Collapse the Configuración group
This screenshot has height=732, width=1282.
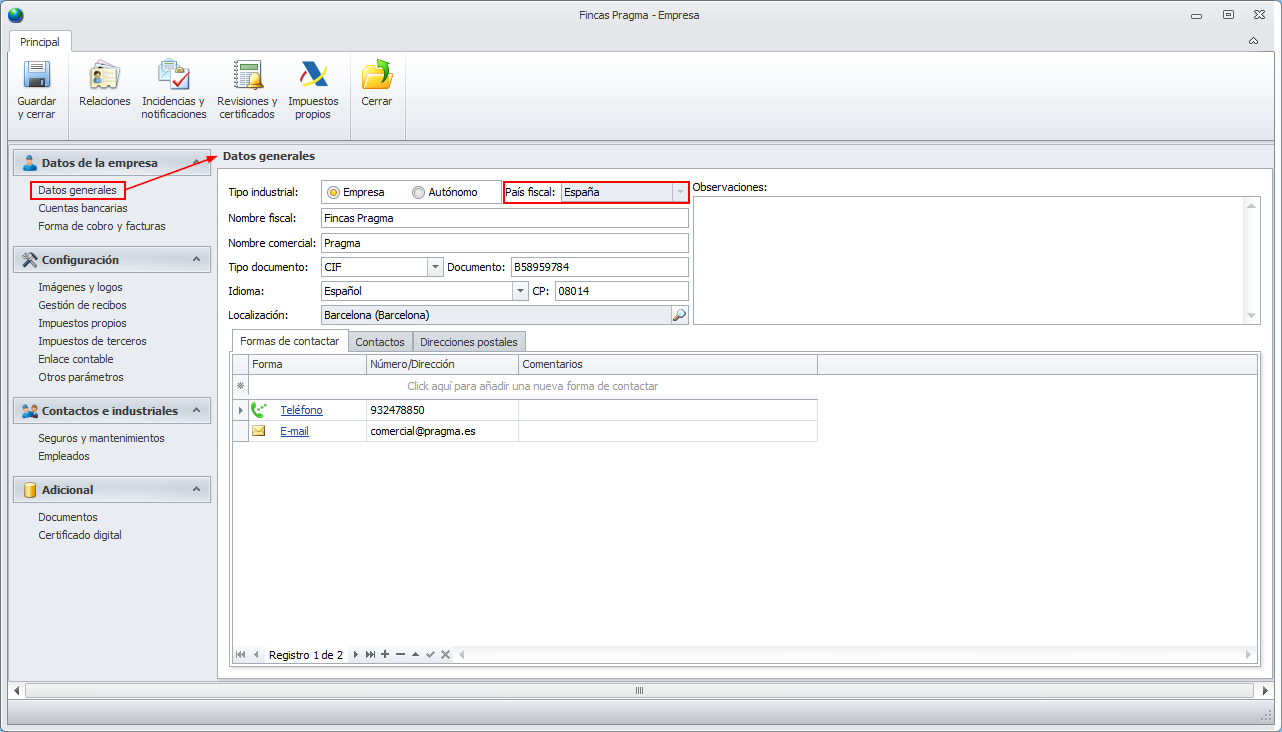pyautogui.click(x=196, y=260)
